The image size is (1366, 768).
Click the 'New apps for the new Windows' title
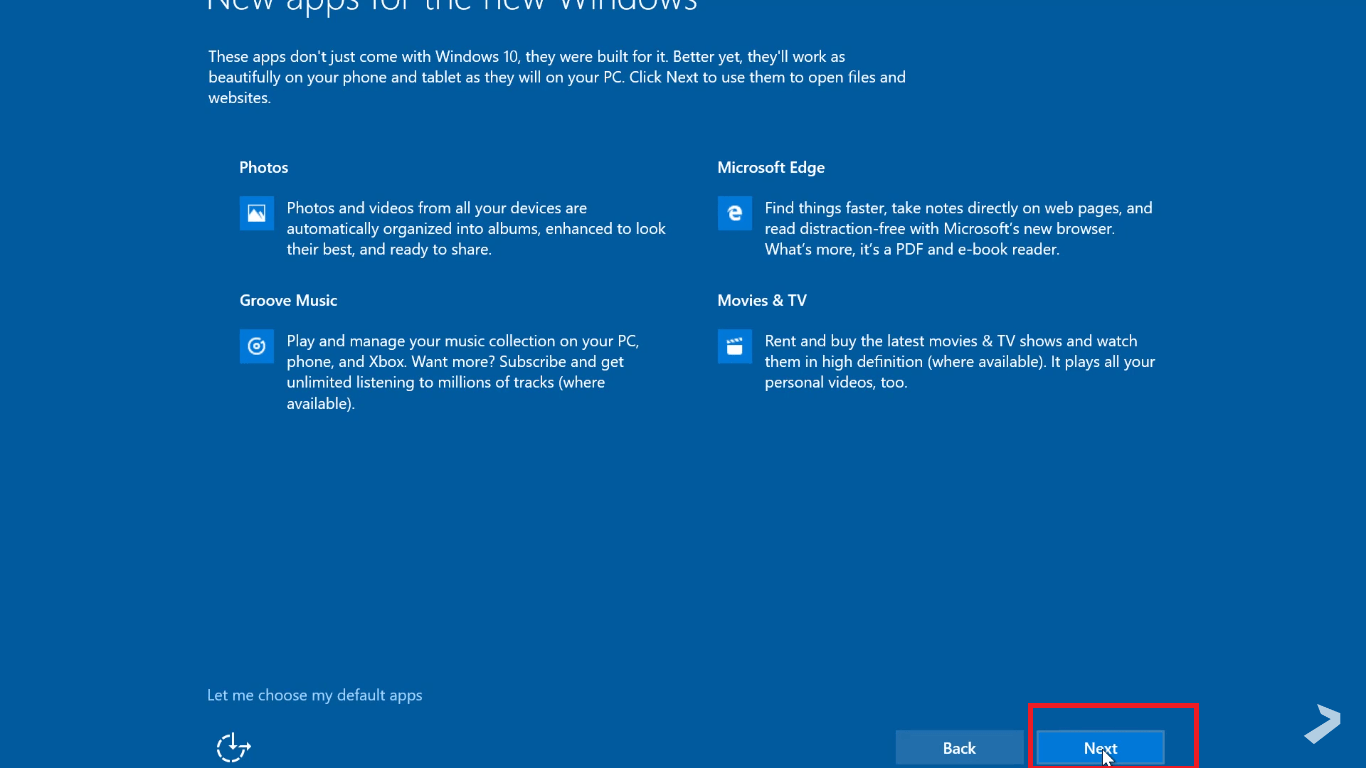[x=452, y=6]
